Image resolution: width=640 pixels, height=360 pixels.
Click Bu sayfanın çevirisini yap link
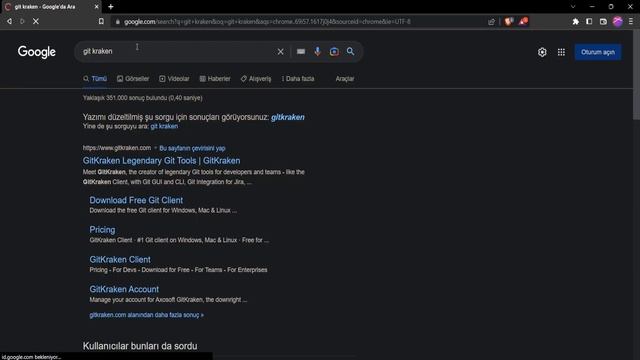(x=192, y=148)
